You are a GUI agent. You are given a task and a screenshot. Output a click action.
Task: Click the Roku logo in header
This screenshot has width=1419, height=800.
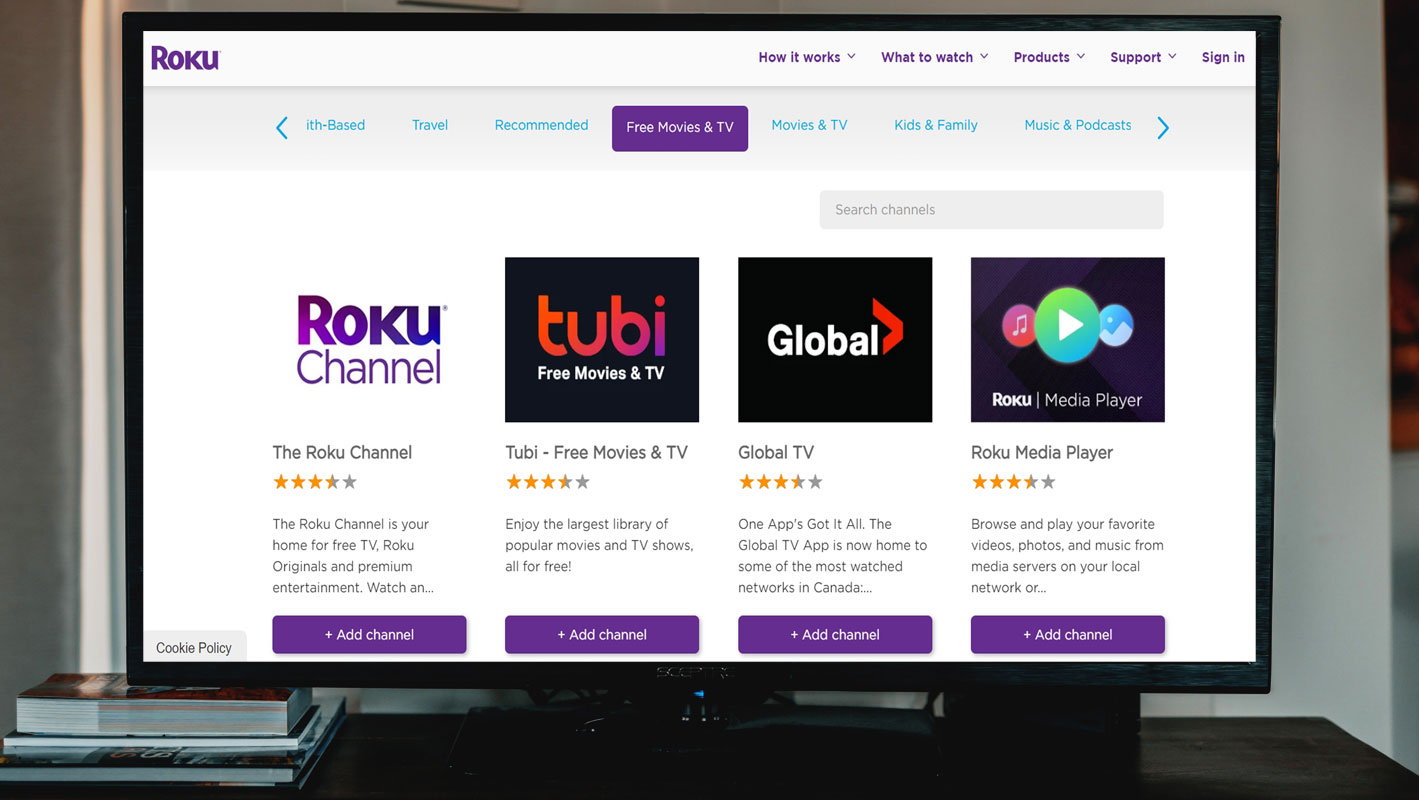pos(185,58)
